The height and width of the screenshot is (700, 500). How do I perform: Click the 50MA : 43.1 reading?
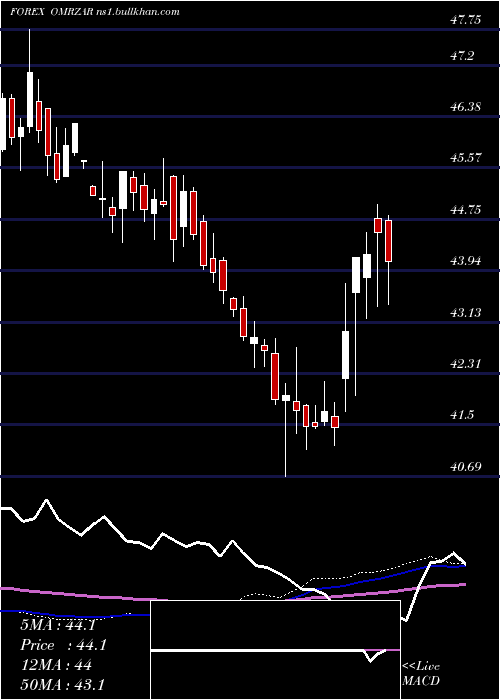point(62,684)
